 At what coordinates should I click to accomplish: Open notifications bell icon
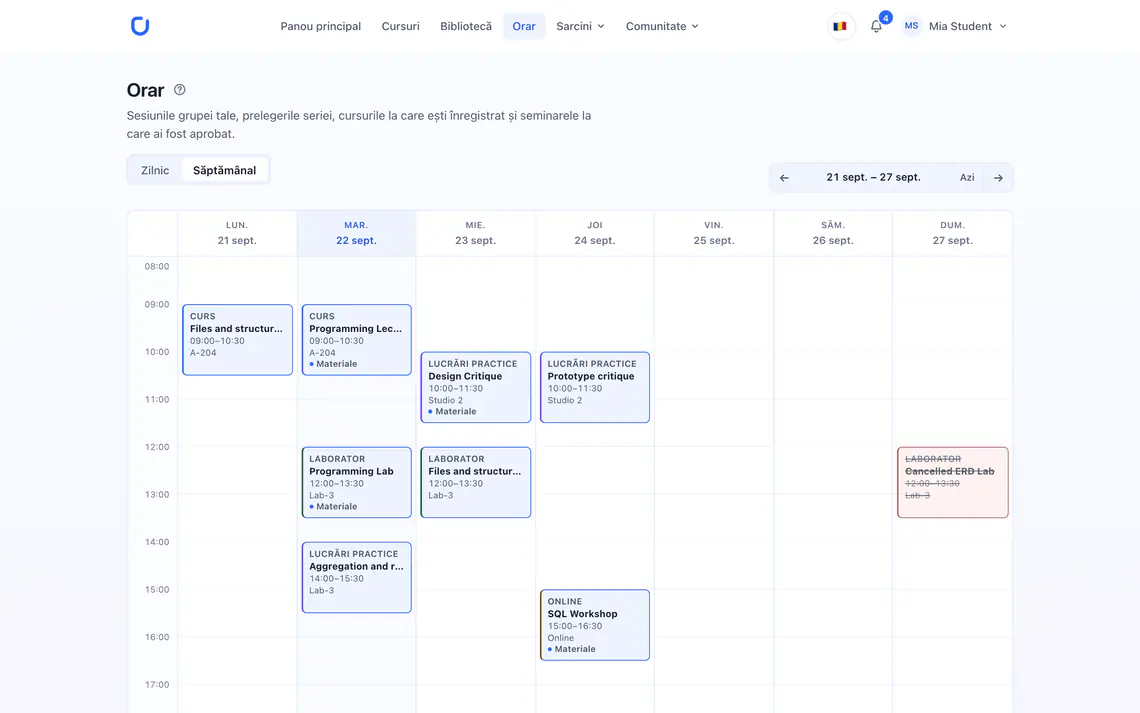[876, 26]
